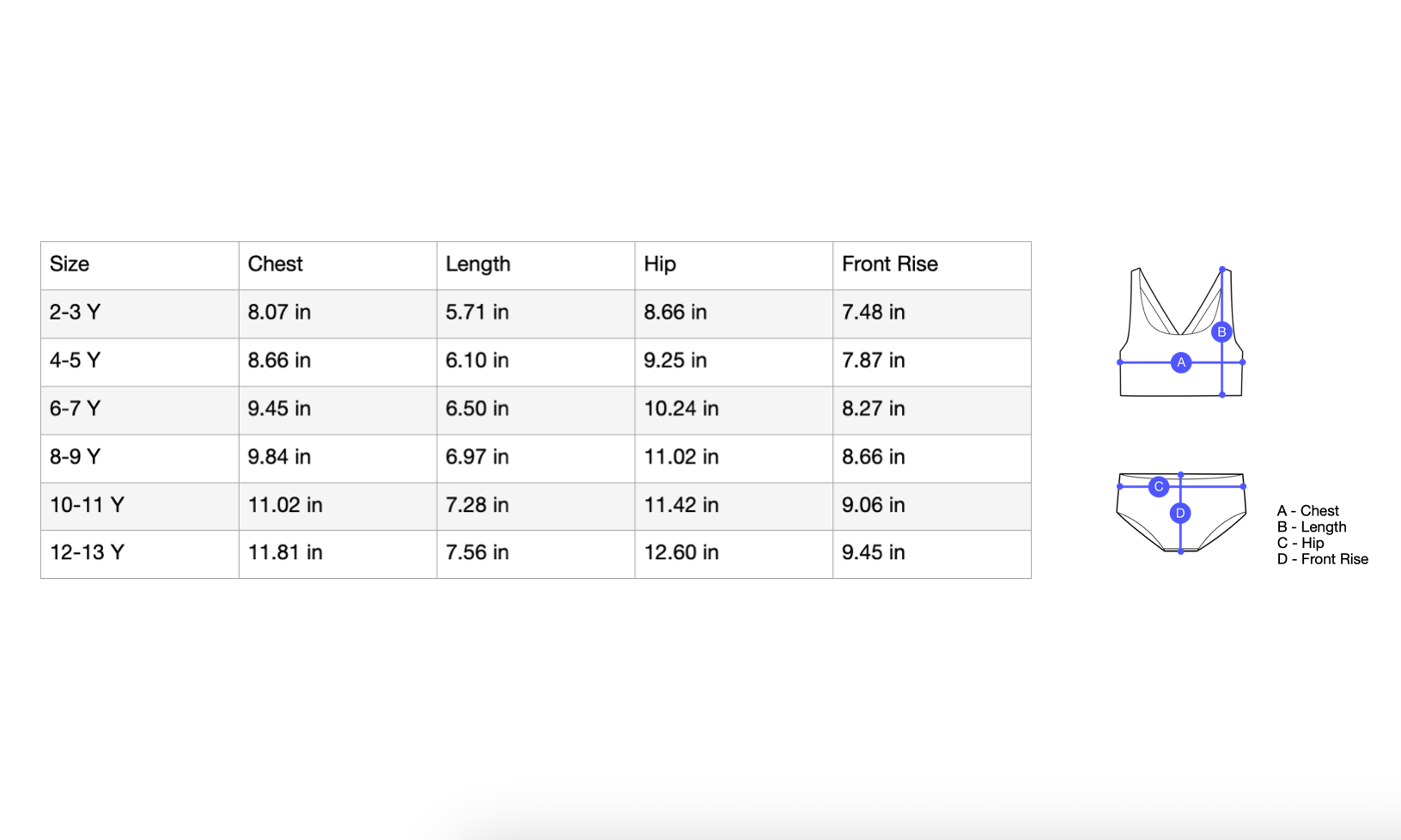Select the bottom brief diagram
This screenshot has height=840, width=1401.
(x=1181, y=513)
